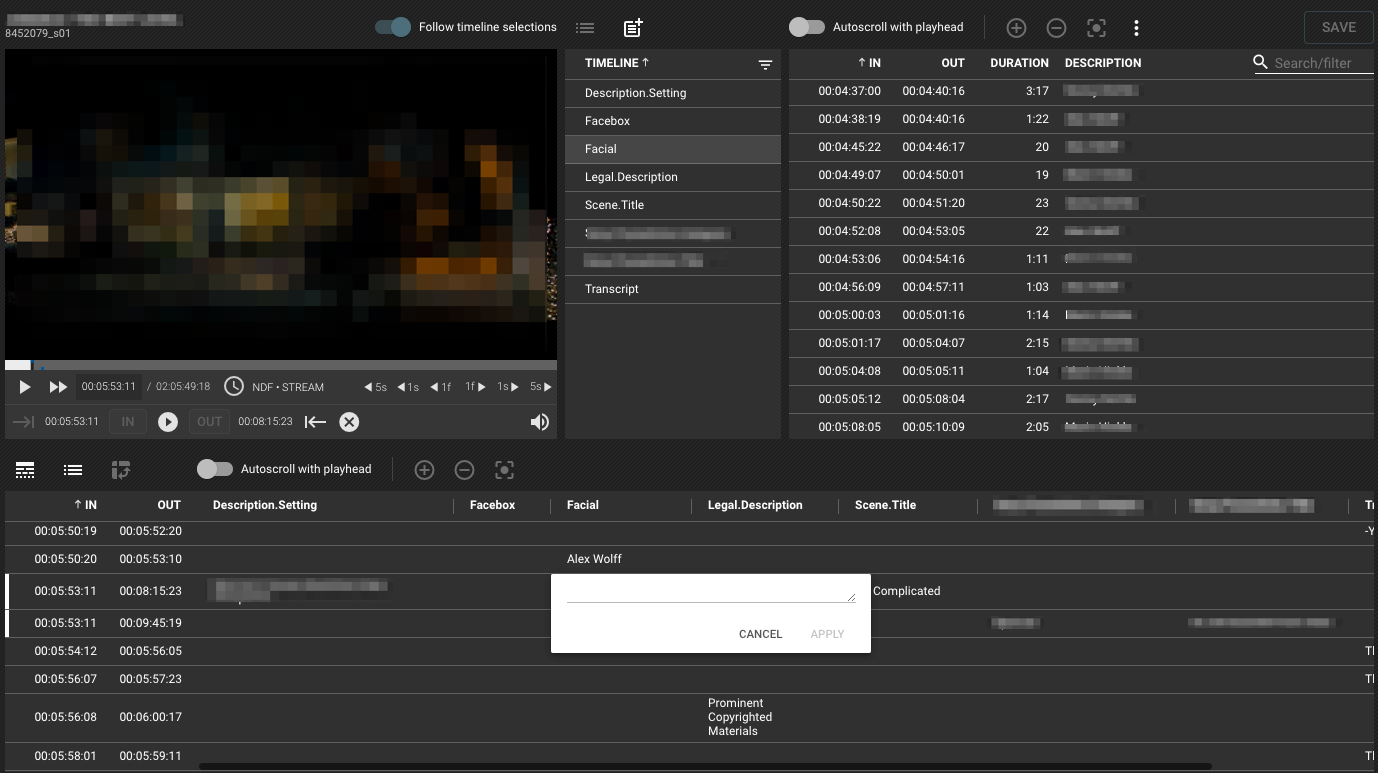Viewport: 1378px width, 773px height.
Task: Enable top Autoscroll with playhead
Action: pos(806,27)
